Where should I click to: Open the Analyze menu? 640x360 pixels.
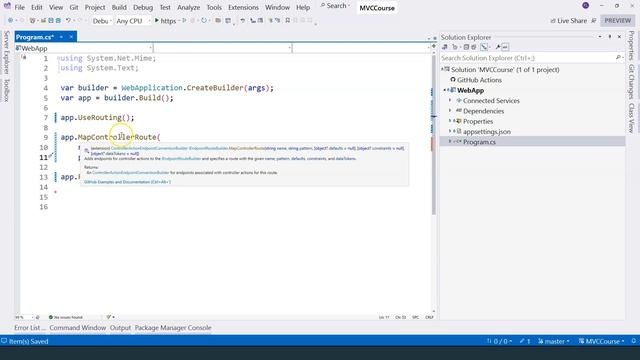[189, 7]
